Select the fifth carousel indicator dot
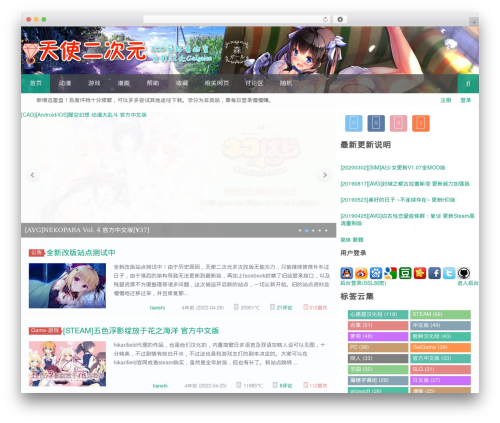 click(x=326, y=230)
